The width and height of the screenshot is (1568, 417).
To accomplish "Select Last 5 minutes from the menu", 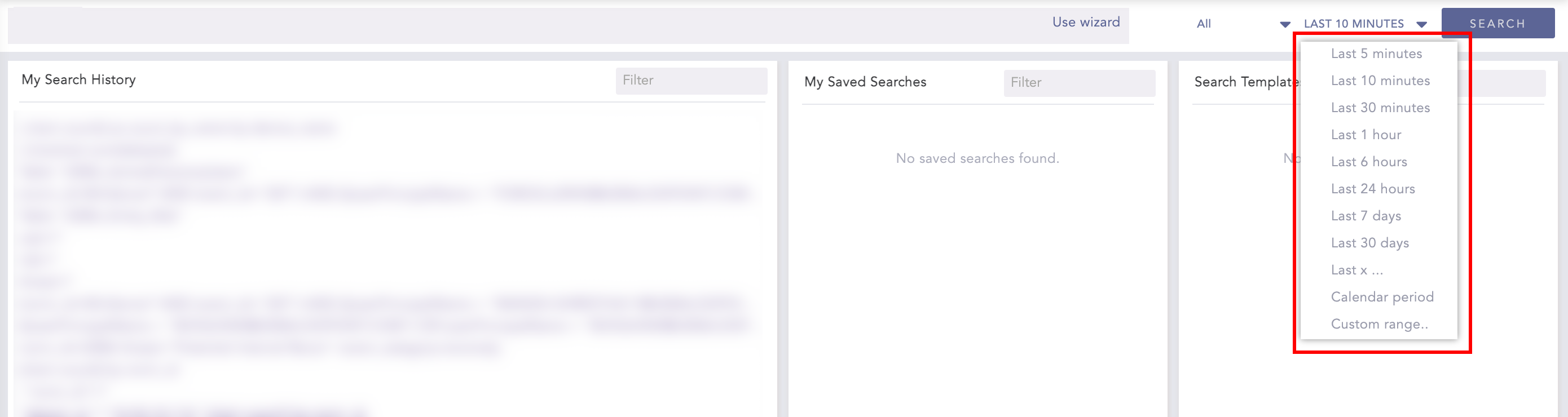I will click(1376, 54).
